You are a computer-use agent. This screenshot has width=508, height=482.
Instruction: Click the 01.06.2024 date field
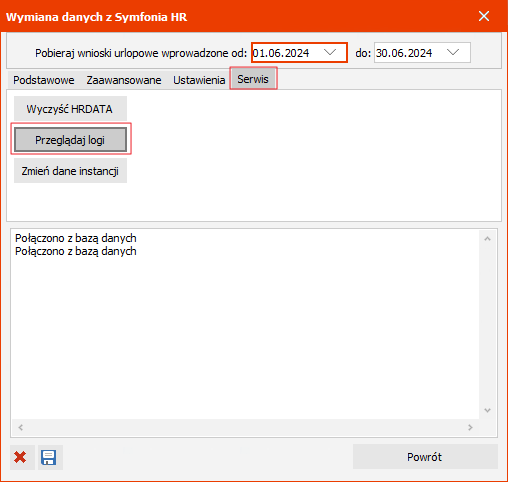pyautogui.click(x=299, y=52)
